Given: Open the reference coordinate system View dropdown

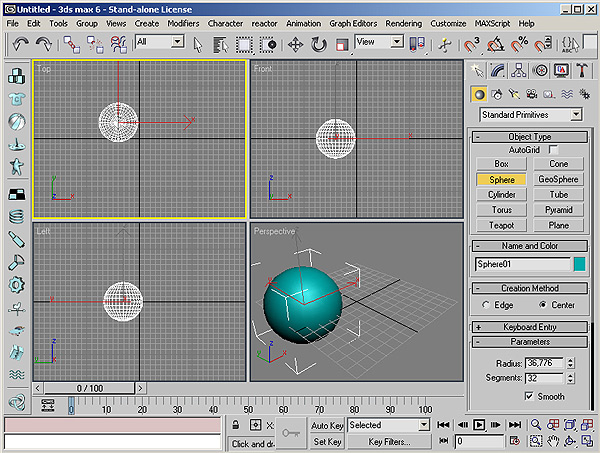Looking at the screenshot, I should 379,42.
